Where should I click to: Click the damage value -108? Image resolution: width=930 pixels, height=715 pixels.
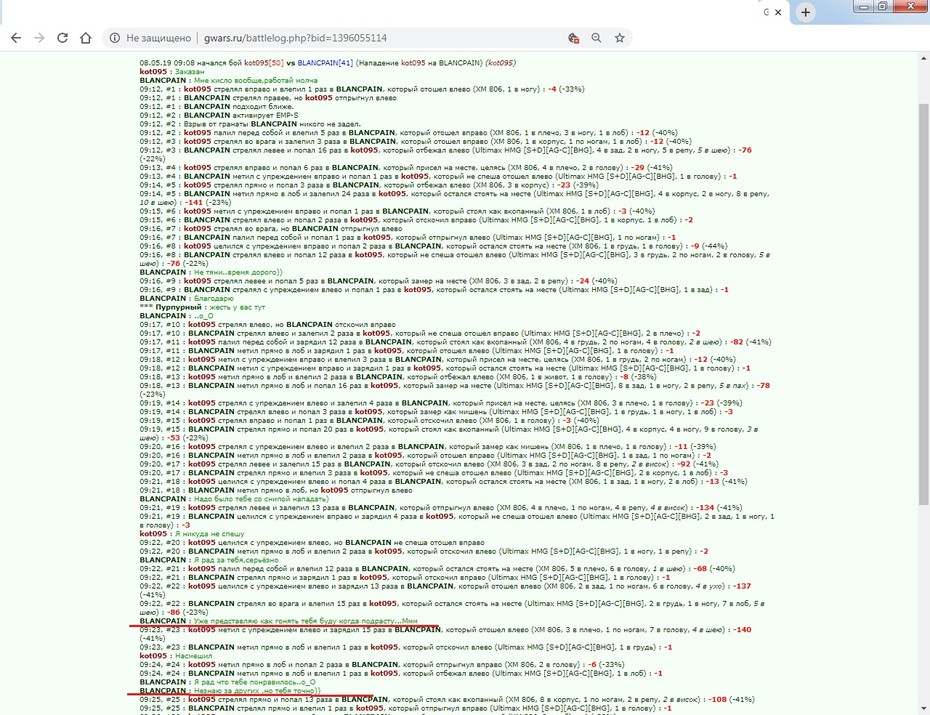[718, 700]
